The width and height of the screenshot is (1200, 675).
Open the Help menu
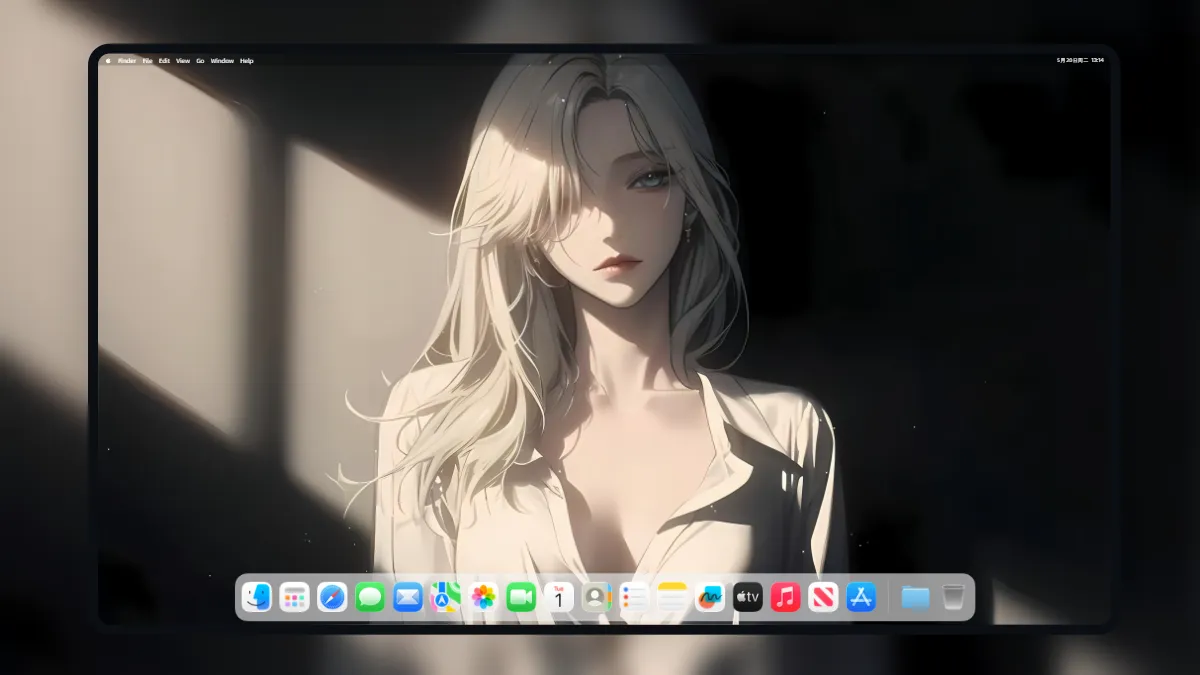click(247, 61)
